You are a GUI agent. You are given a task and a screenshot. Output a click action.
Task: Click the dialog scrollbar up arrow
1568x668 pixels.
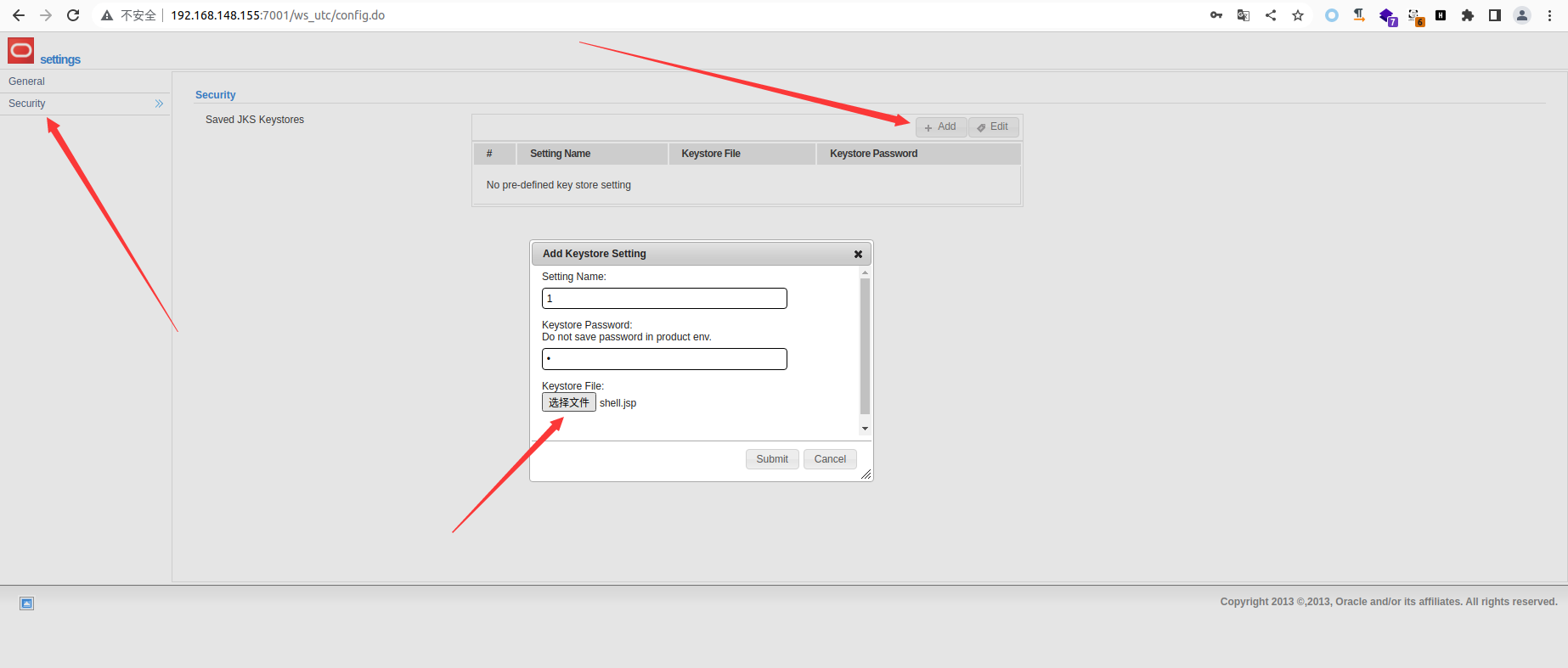pos(865,272)
